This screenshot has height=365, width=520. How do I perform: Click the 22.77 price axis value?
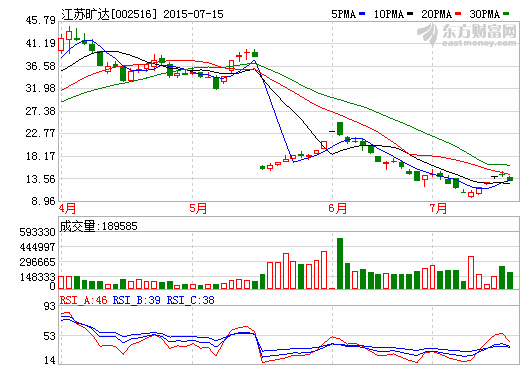point(41,133)
